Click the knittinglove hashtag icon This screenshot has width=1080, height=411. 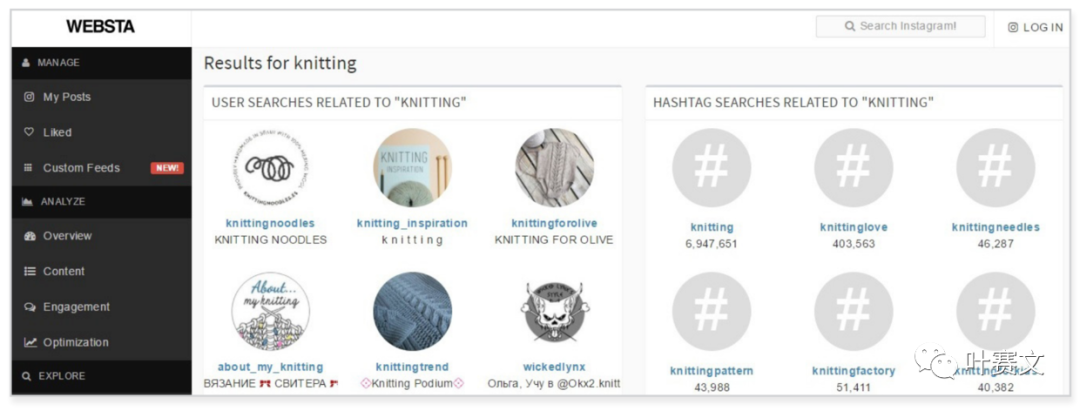point(853,168)
